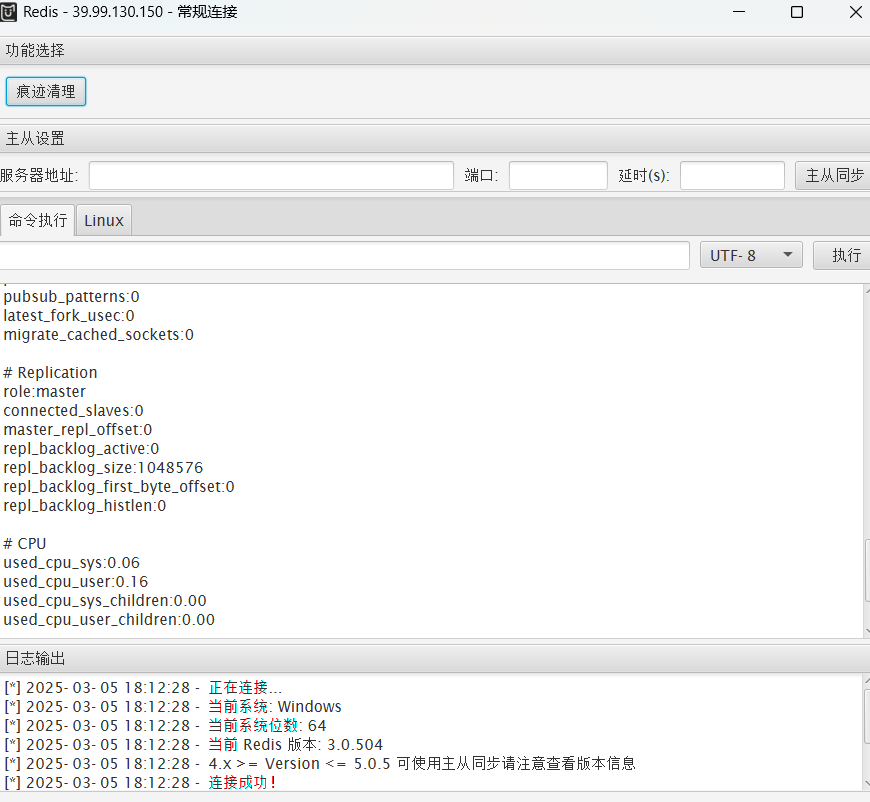Click the 日志输出 log scrollbar thumb
Screen dimensions: 870x802
[866, 715]
